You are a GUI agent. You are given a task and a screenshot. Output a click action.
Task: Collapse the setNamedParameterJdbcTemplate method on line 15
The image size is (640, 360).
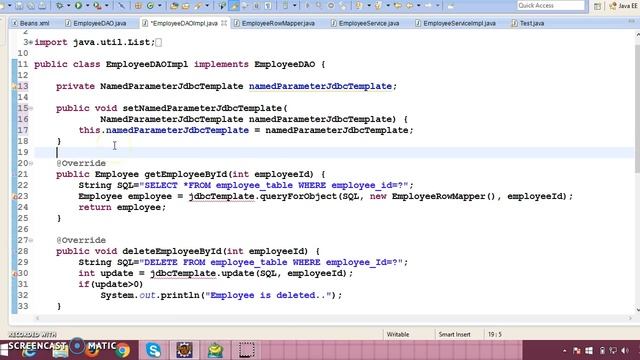coord(31,108)
